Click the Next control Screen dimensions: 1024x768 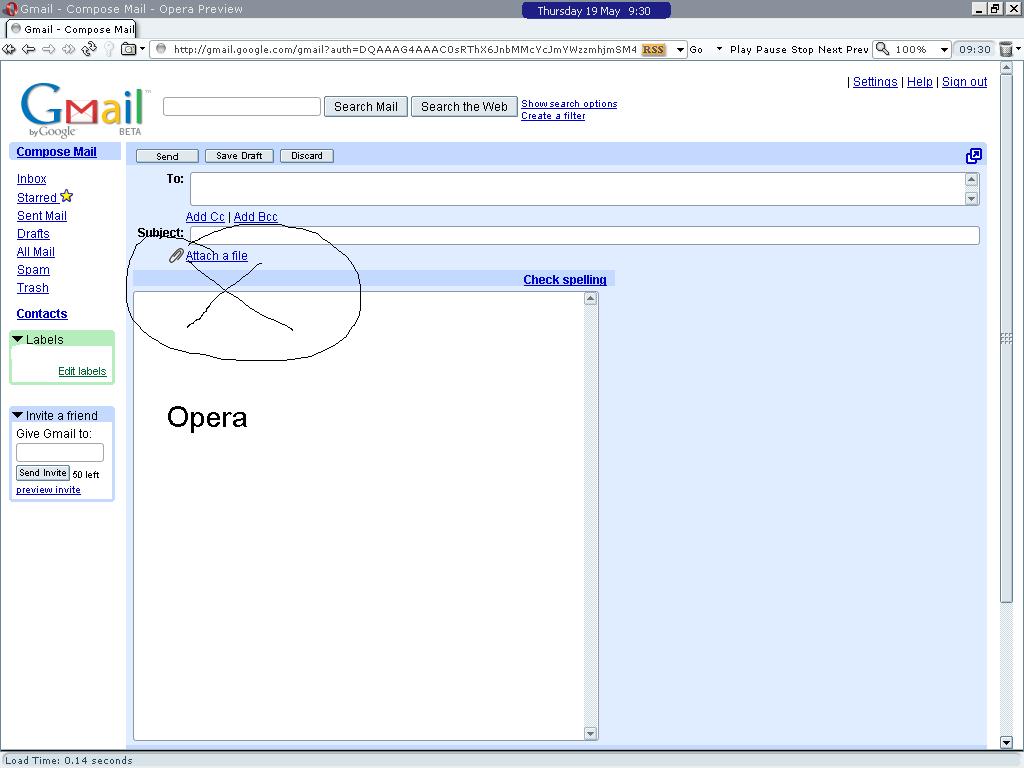coord(829,50)
